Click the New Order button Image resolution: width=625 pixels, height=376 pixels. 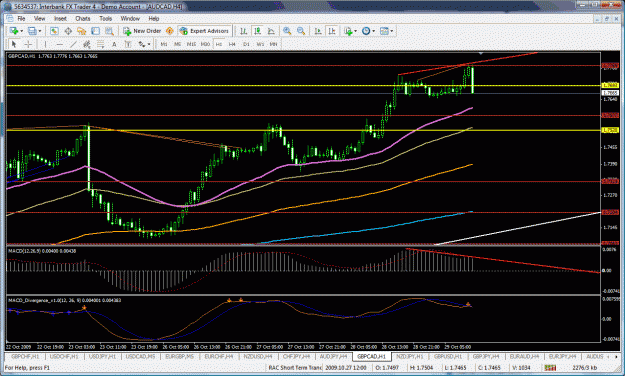142,31
